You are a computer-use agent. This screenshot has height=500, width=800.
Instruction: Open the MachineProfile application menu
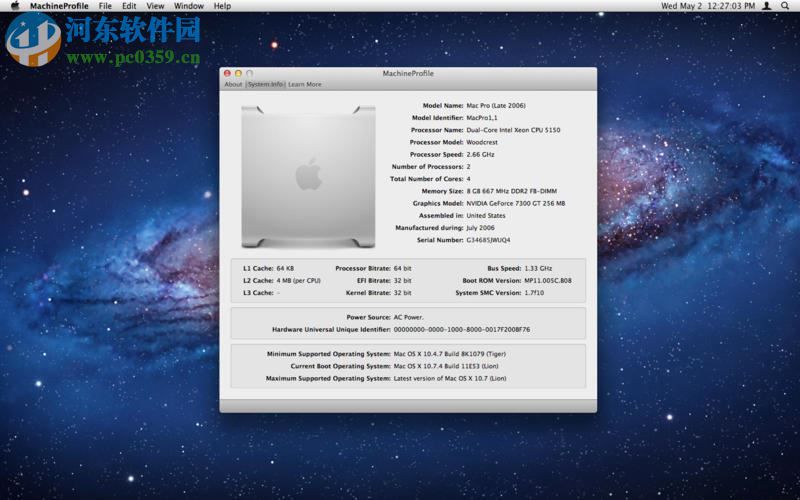[x=59, y=6]
